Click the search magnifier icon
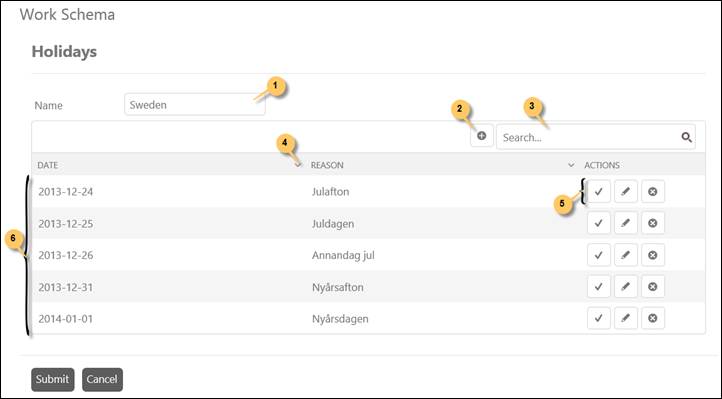 (x=686, y=137)
